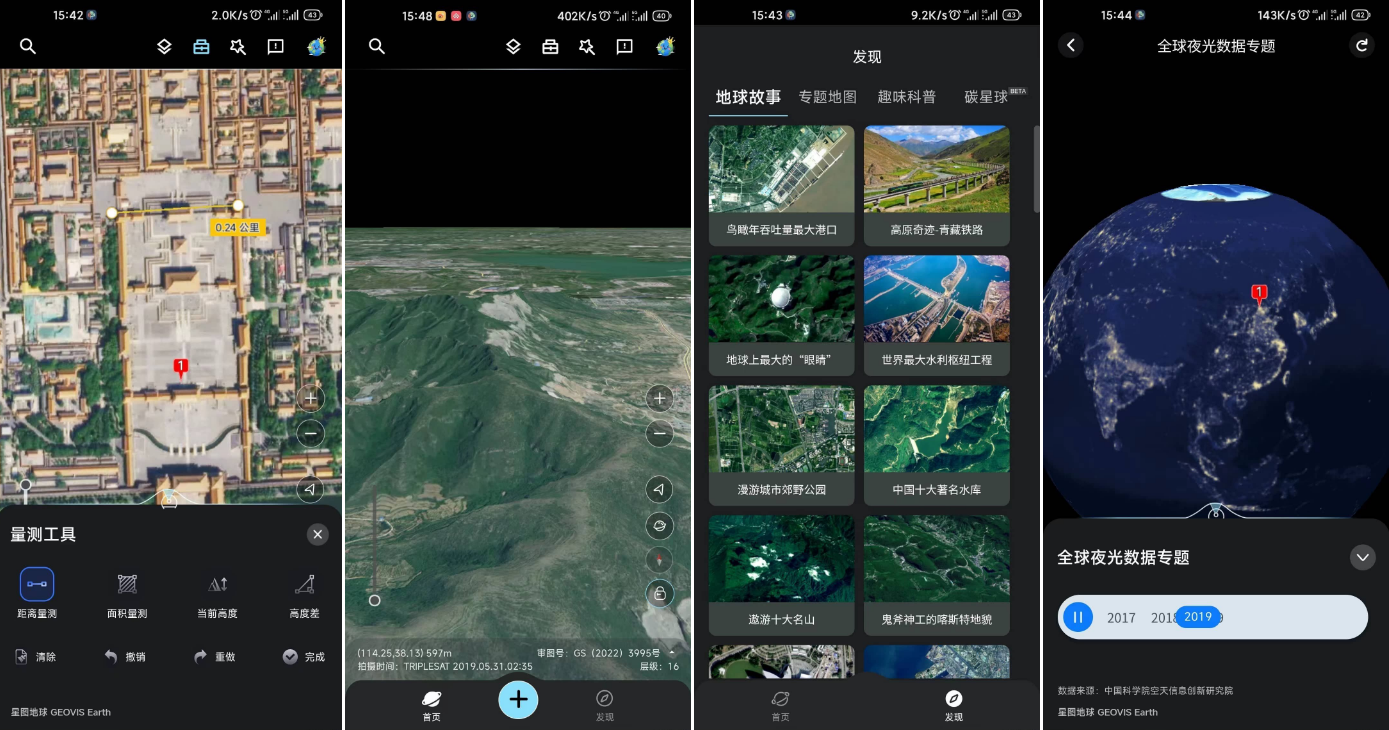Click 撤销 to undo last point
Image resolution: width=1389 pixels, height=730 pixels.
(125, 657)
